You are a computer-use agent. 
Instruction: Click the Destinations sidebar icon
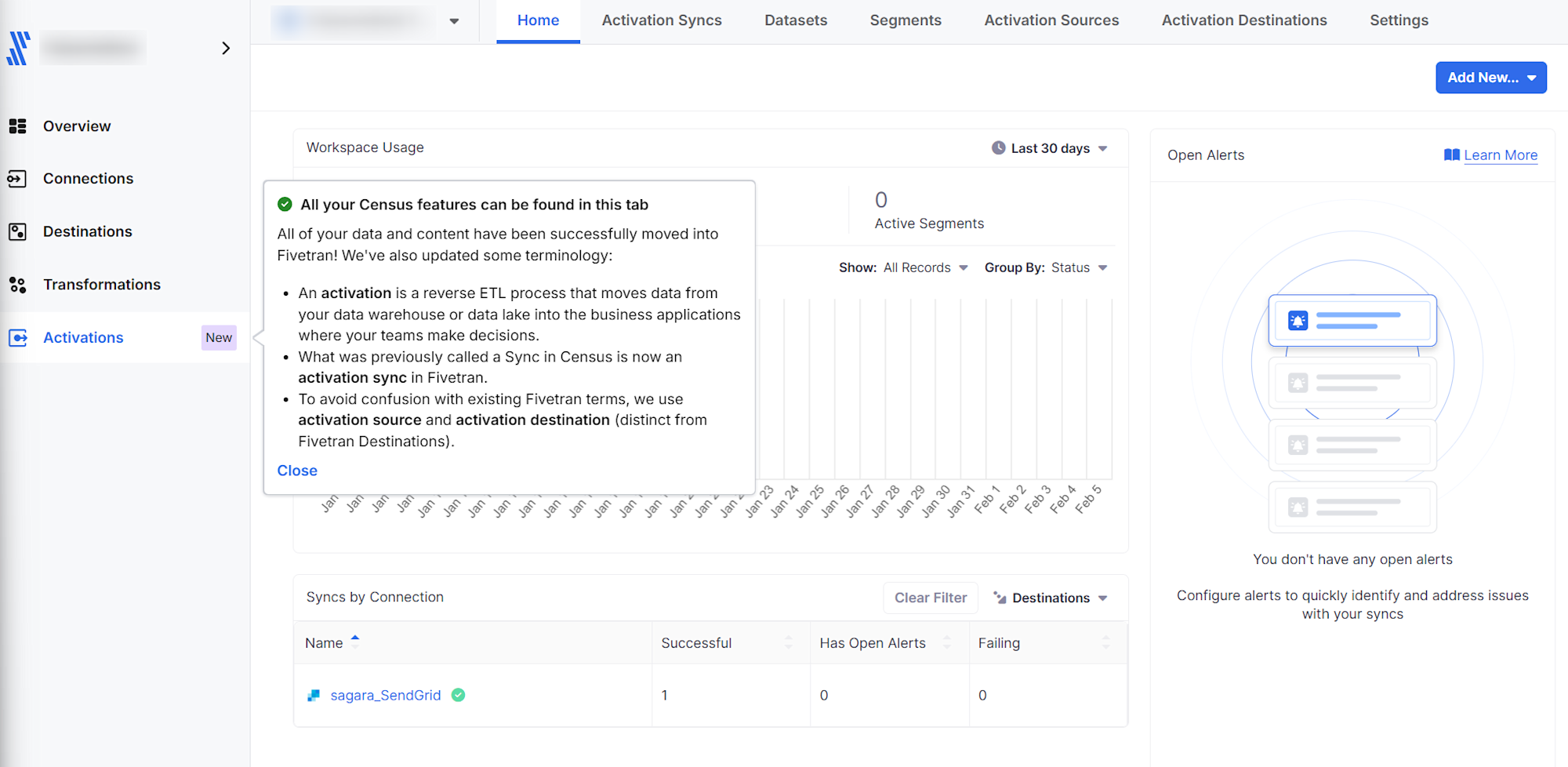(x=17, y=232)
